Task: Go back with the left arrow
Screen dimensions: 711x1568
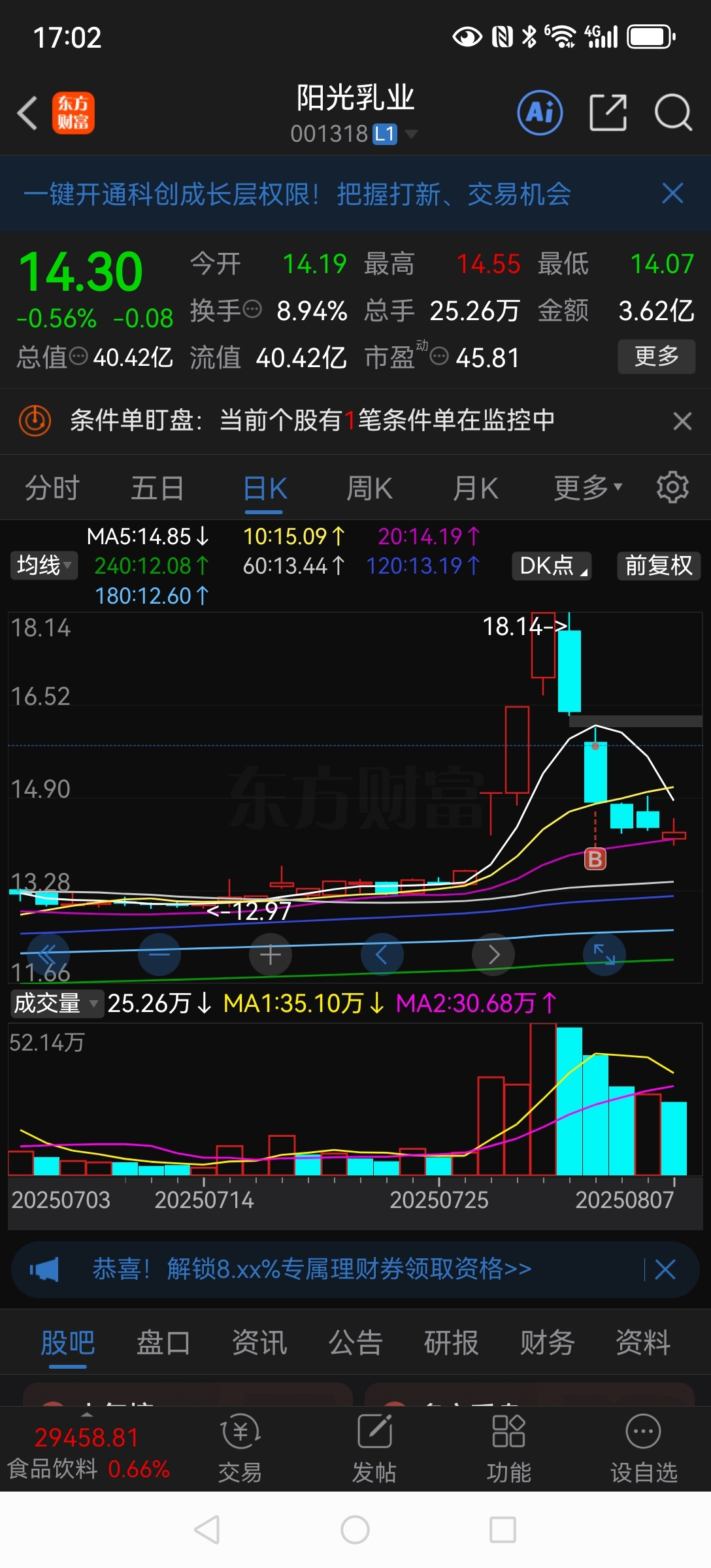Action: (27, 113)
